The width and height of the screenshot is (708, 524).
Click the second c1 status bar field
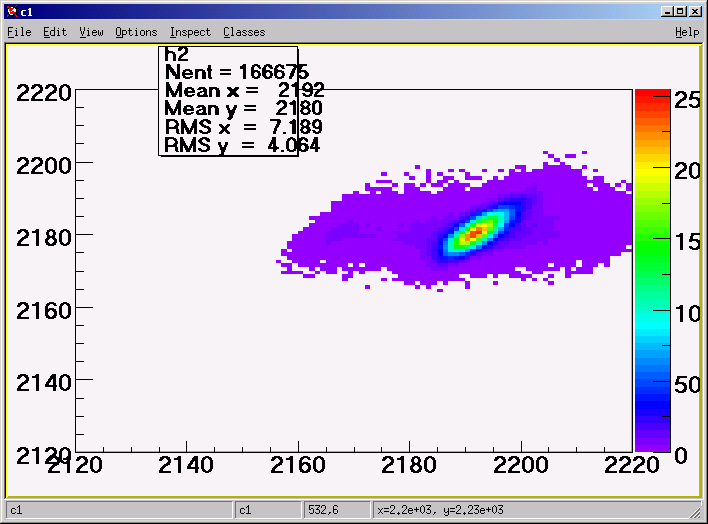(x=268, y=510)
